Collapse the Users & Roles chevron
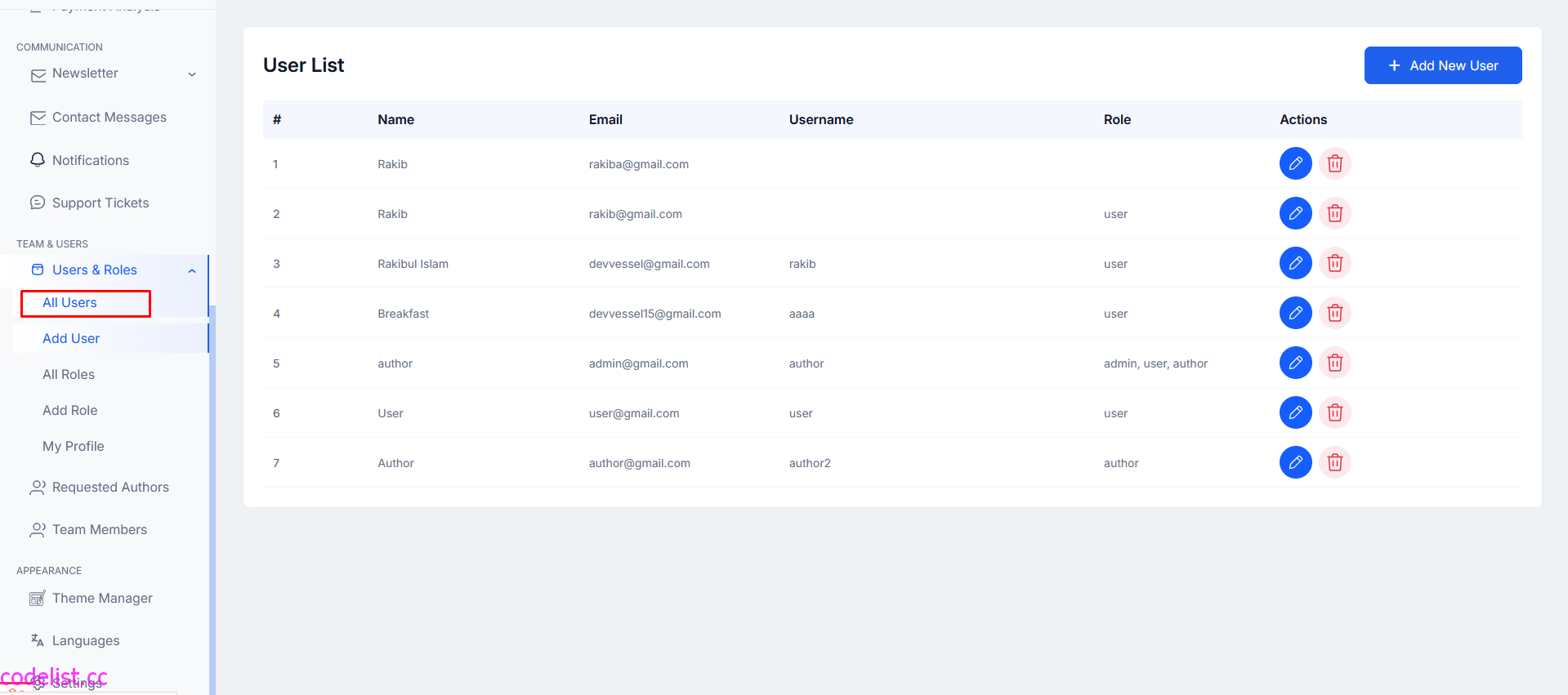The width and height of the screenshot is (1568, 695). click(192, 271)
